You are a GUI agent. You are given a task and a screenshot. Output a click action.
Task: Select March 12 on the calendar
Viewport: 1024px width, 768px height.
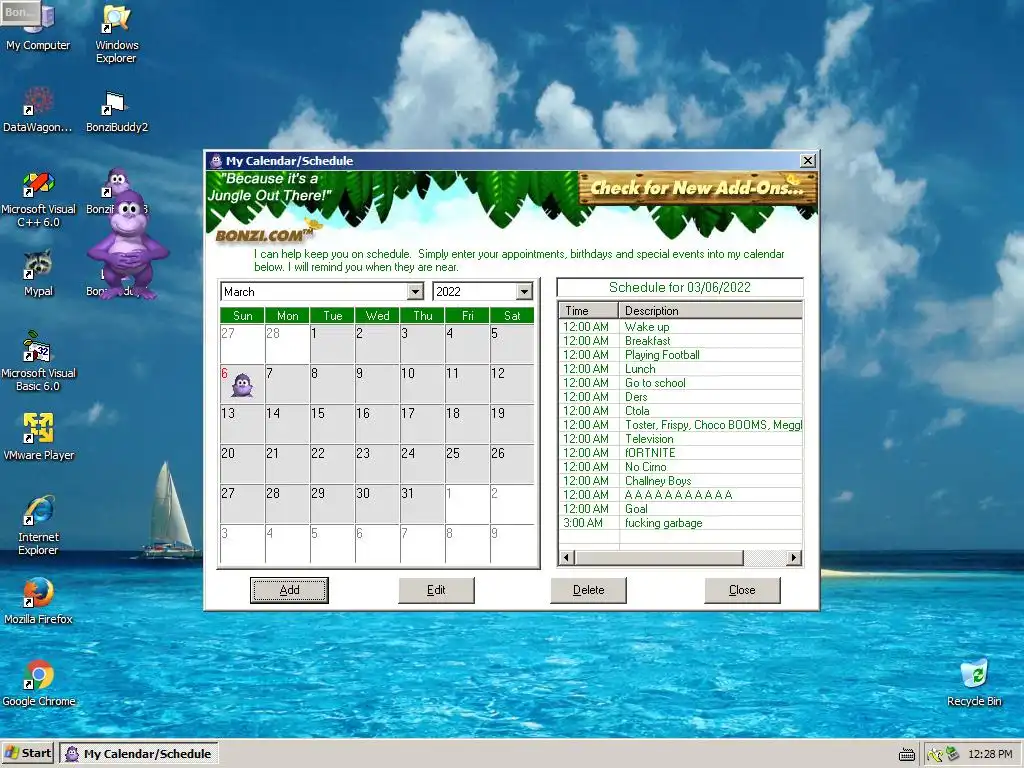coord(512,384)
